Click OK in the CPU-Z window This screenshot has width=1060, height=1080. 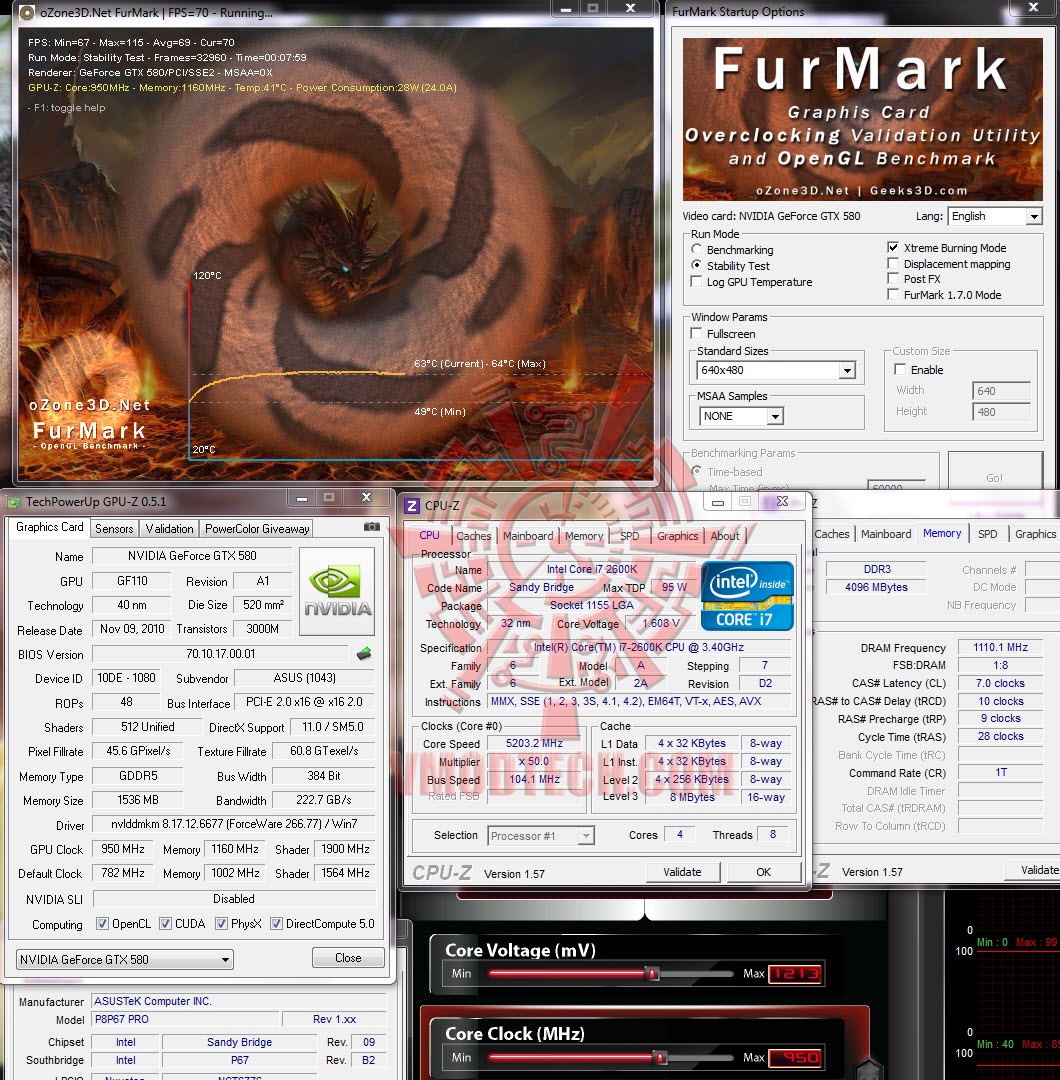[x=764, y=872]
